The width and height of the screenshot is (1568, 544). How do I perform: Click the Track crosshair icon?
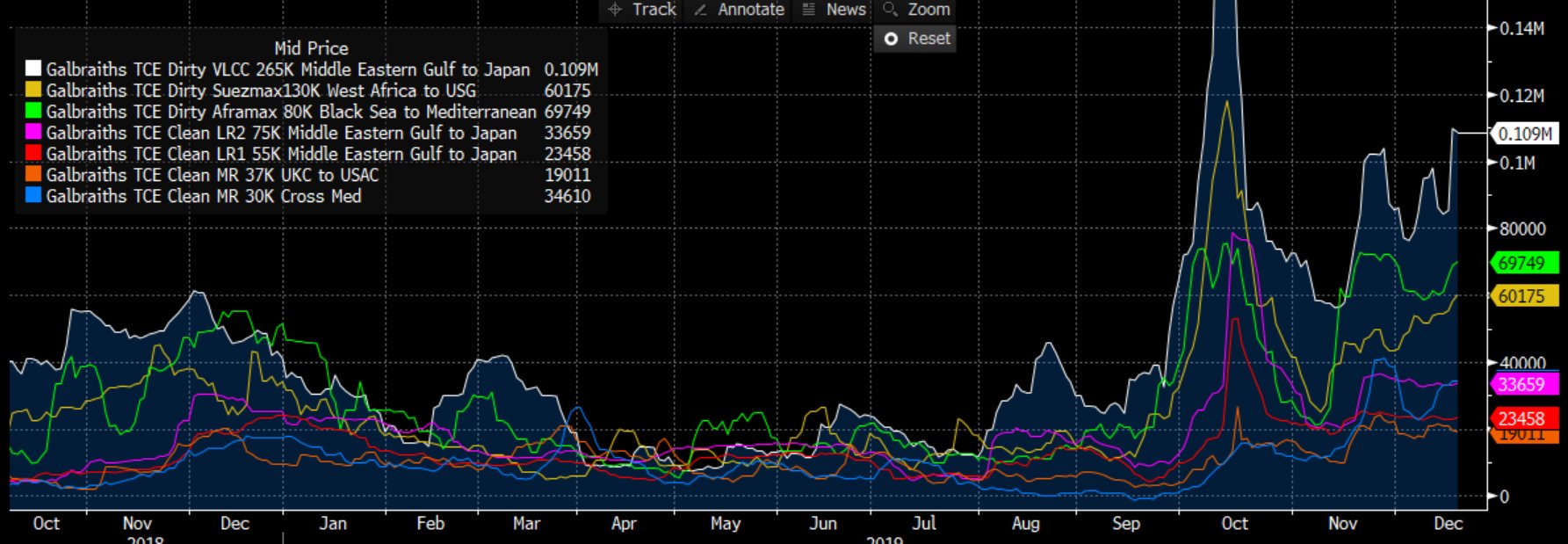615,10
